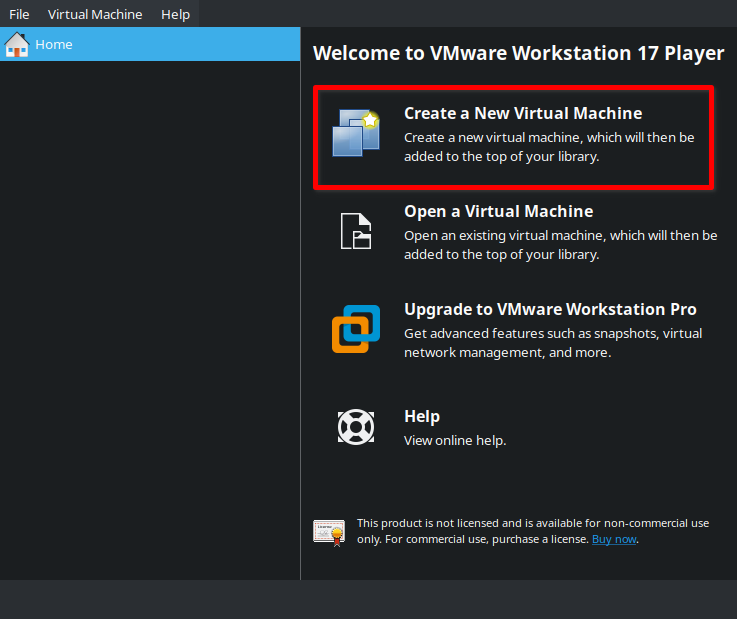Open the Virtual Machine menu

coord(95,14)
